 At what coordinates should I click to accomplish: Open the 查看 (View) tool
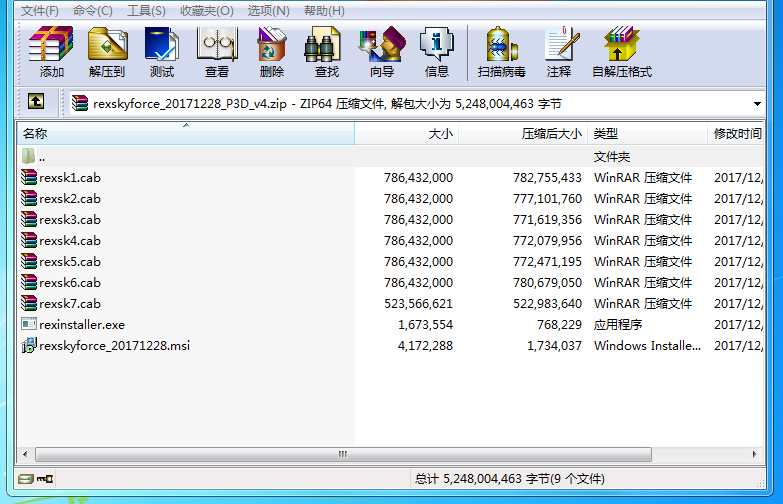click(x=217, y=52)
